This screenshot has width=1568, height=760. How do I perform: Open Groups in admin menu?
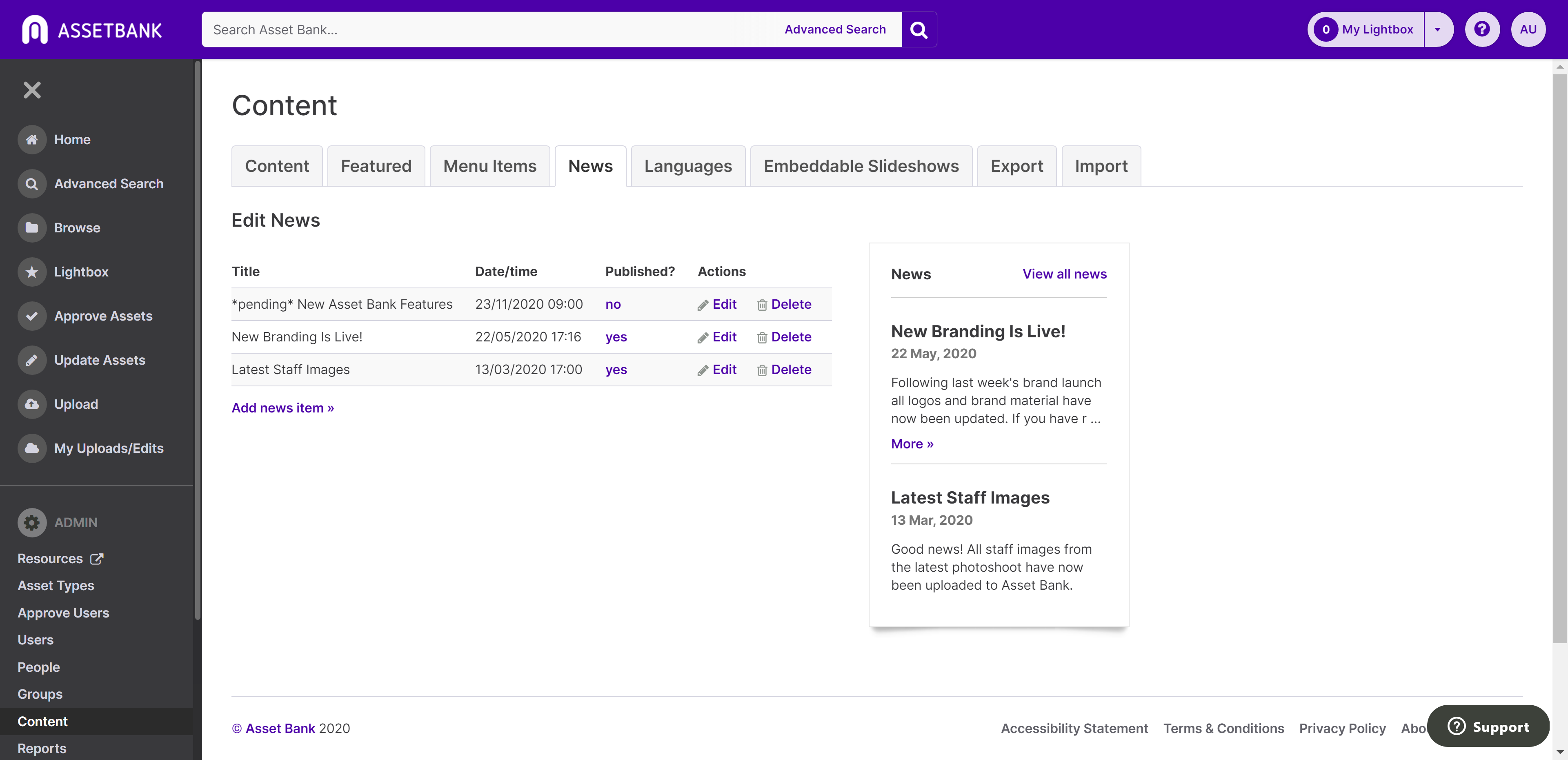tap(40, 693)
